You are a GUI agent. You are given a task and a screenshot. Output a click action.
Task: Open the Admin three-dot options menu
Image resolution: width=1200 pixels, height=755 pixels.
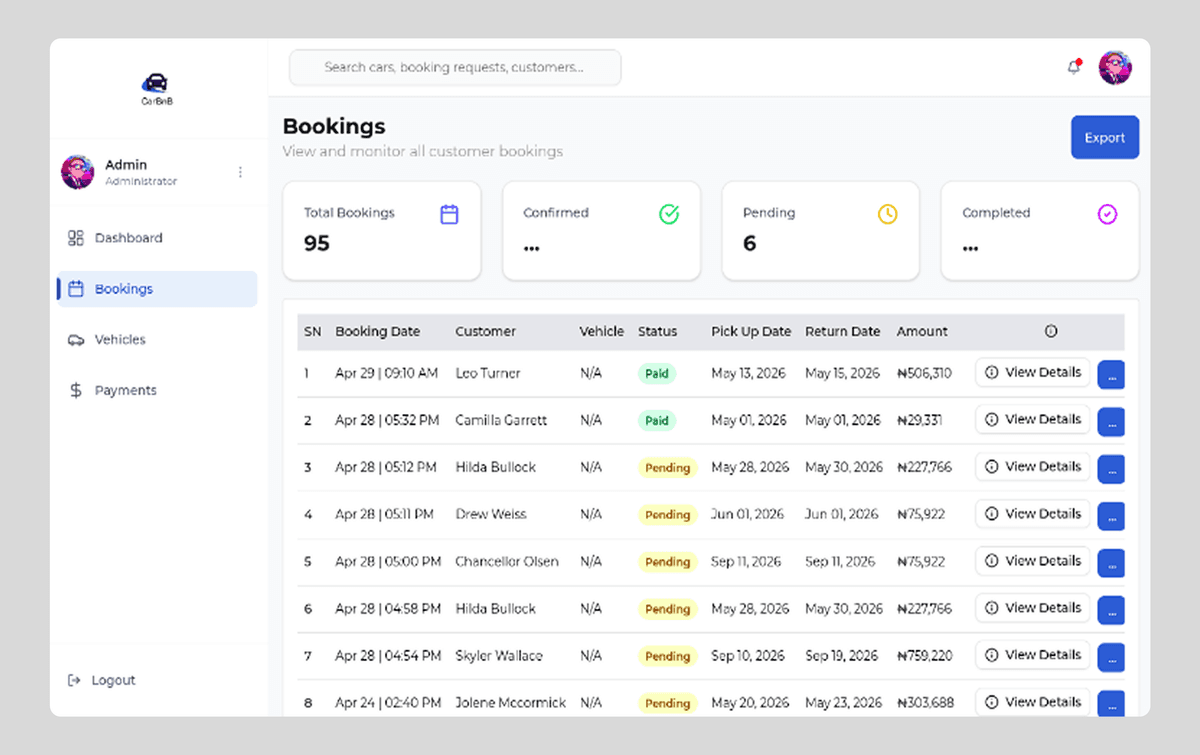pyautogui.click(x=240, y=172)
